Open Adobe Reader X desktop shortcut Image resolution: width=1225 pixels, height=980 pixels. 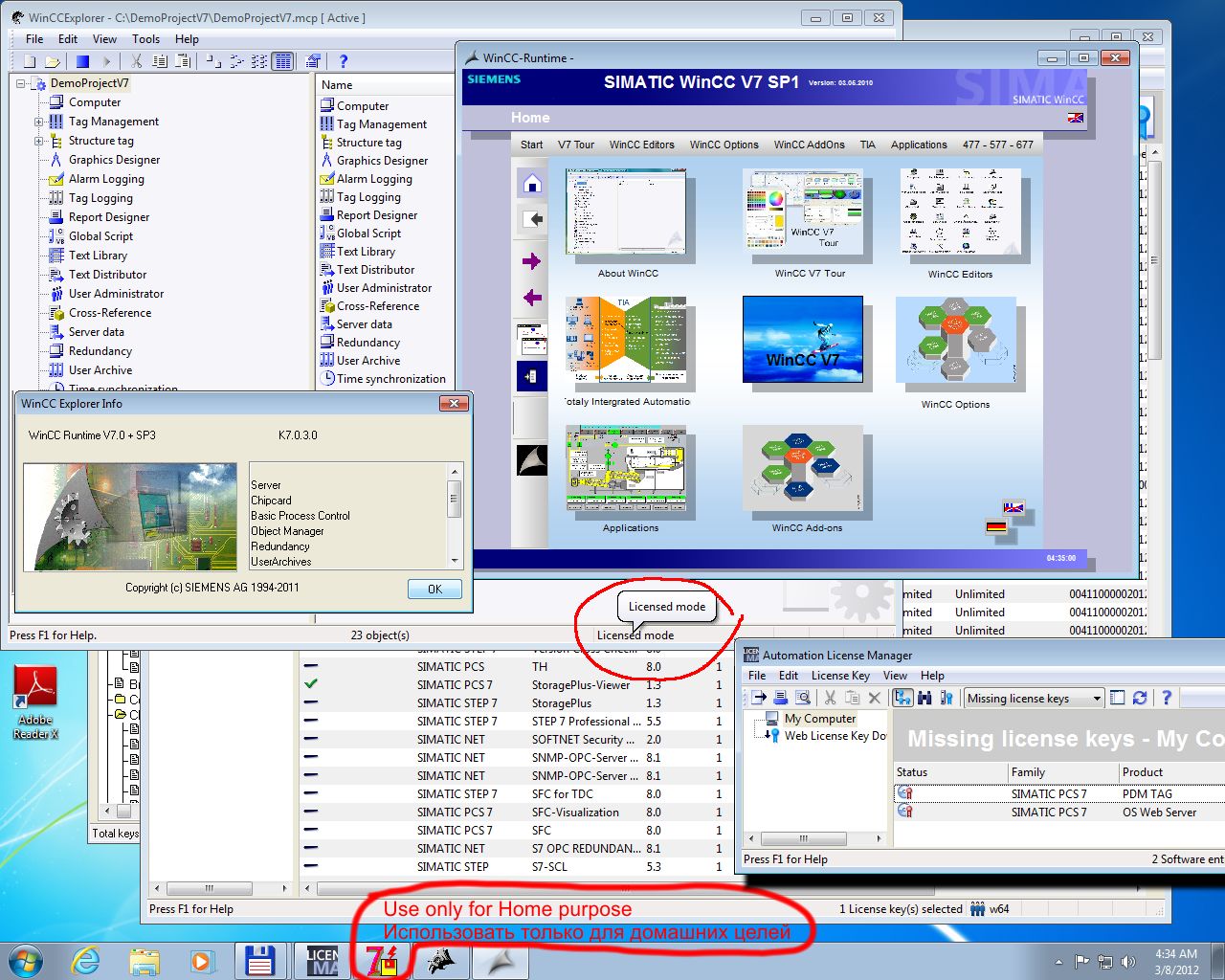(35, 702)
